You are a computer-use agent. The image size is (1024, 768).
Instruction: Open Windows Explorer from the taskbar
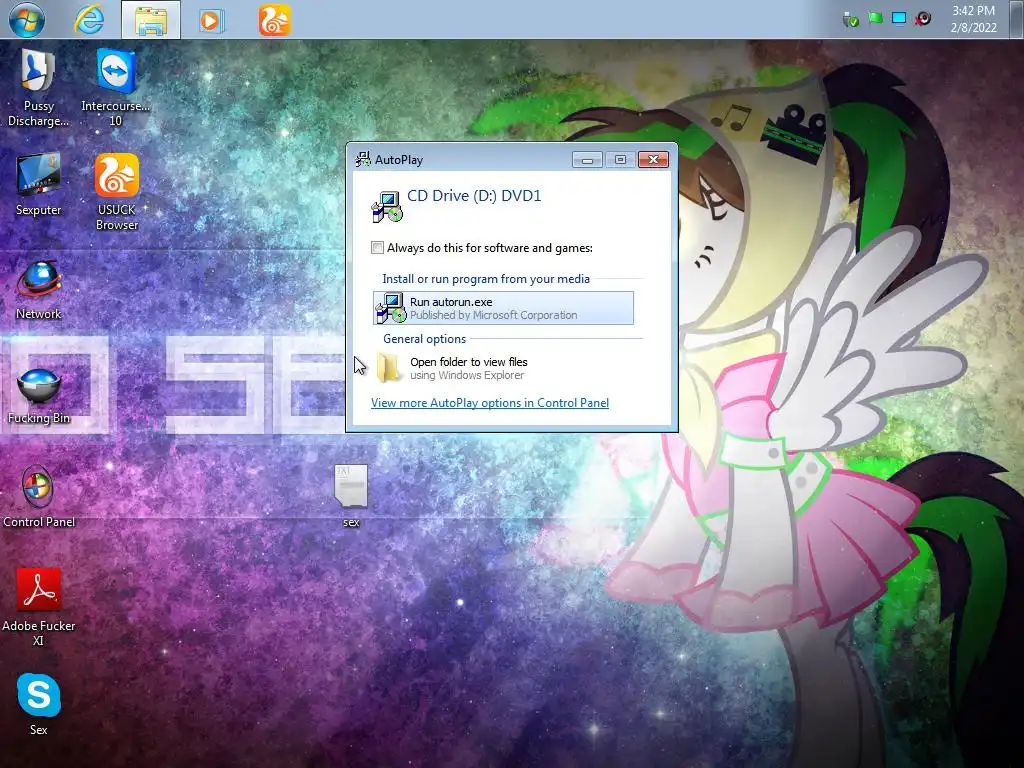[x=151, y=20]
